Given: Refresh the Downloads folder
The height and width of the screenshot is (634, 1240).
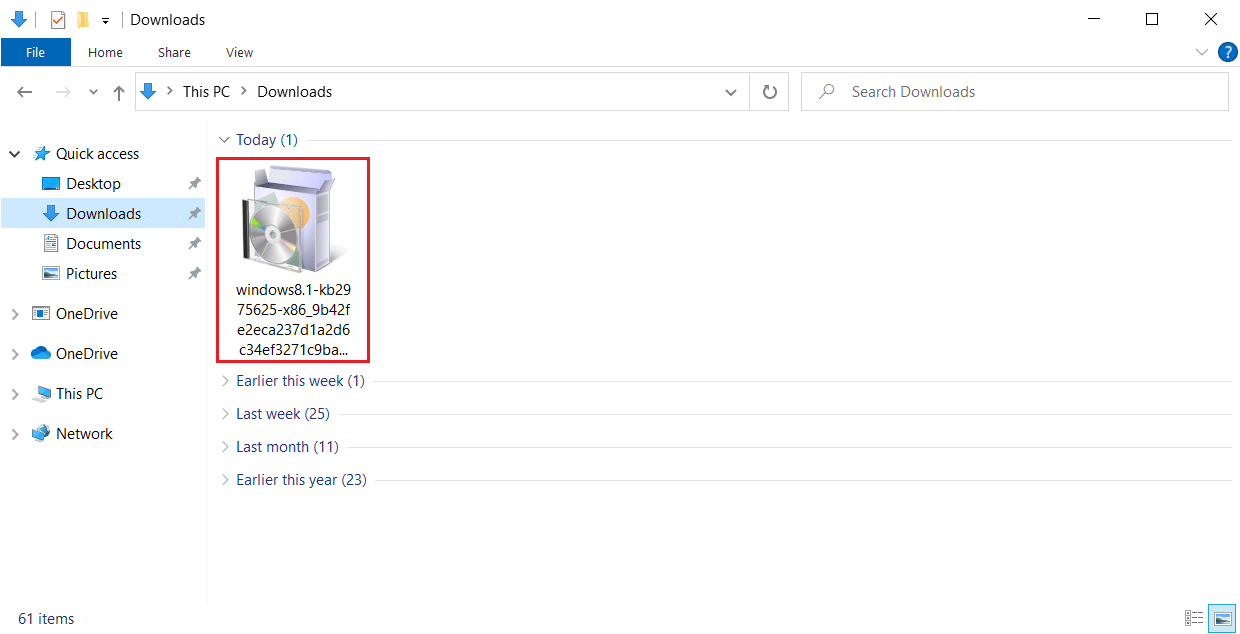Looking at the screenshot, I should click(x=769, y=92).
